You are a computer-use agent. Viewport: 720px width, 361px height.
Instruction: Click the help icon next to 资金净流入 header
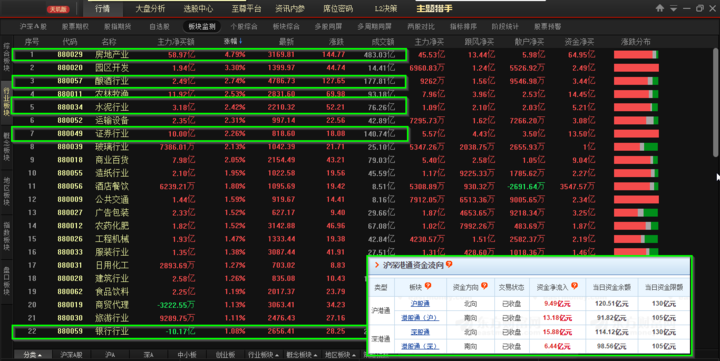[x=574, y=286]
